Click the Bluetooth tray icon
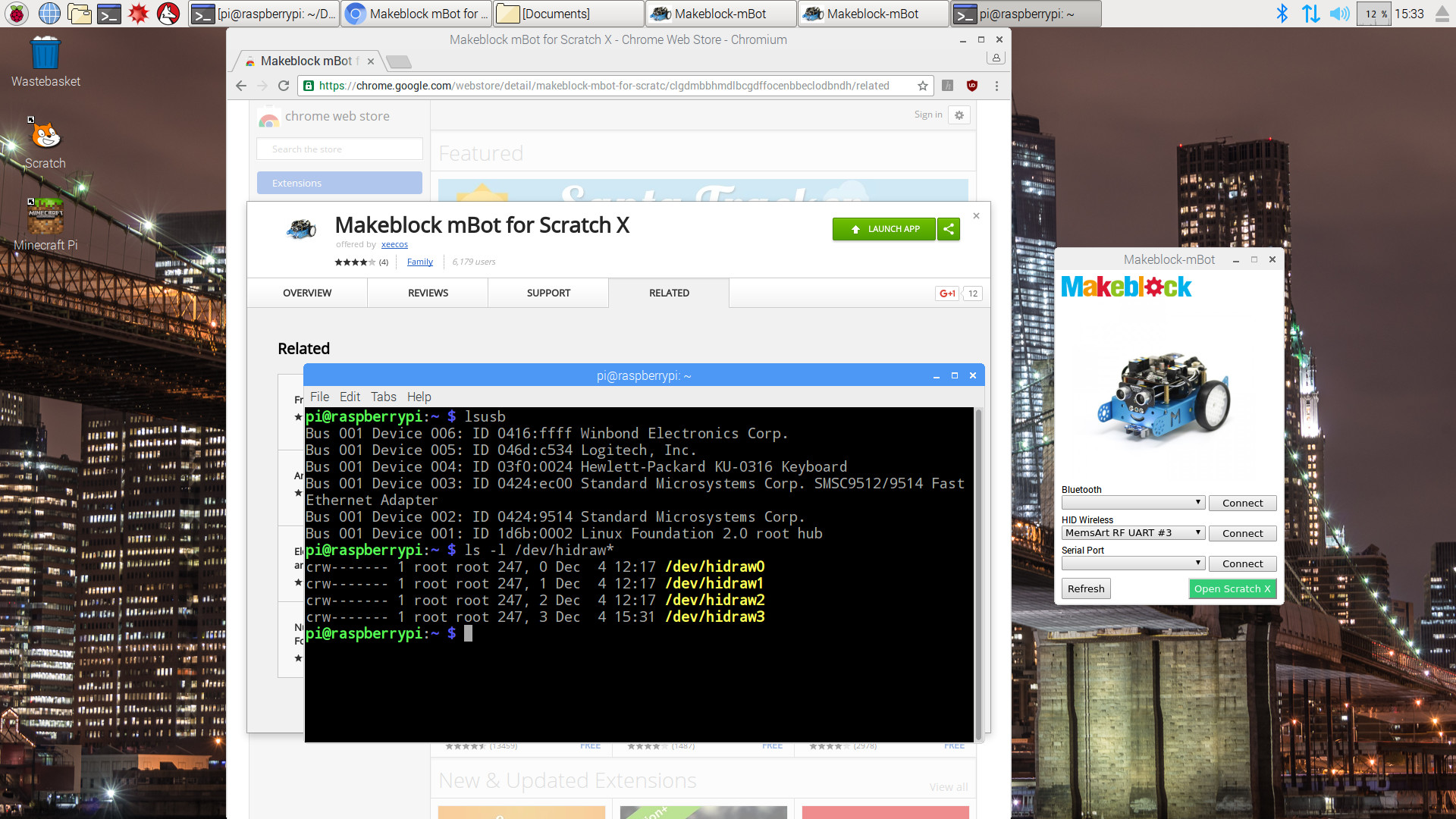The width and height of the screenshot is (1456, 819). click(x=1282, y=13)
